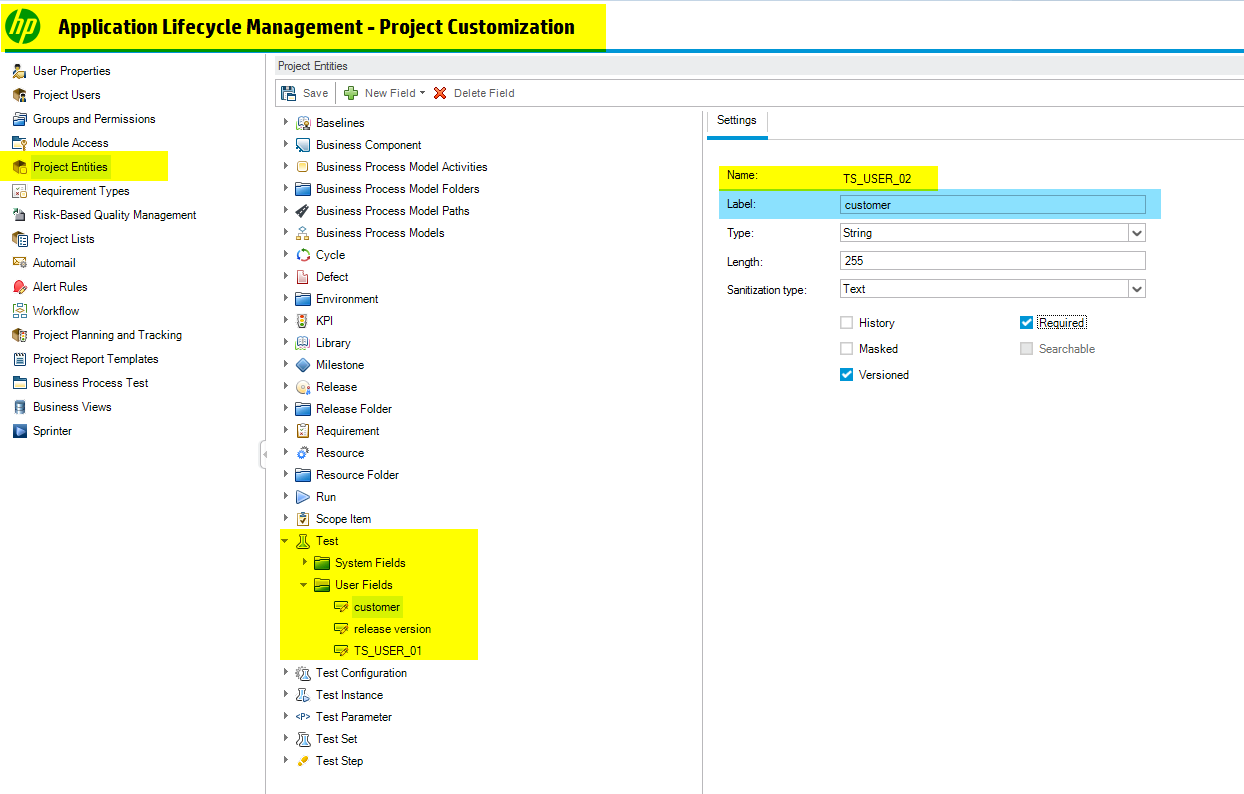Enable the History checkbox

point(845,322)
